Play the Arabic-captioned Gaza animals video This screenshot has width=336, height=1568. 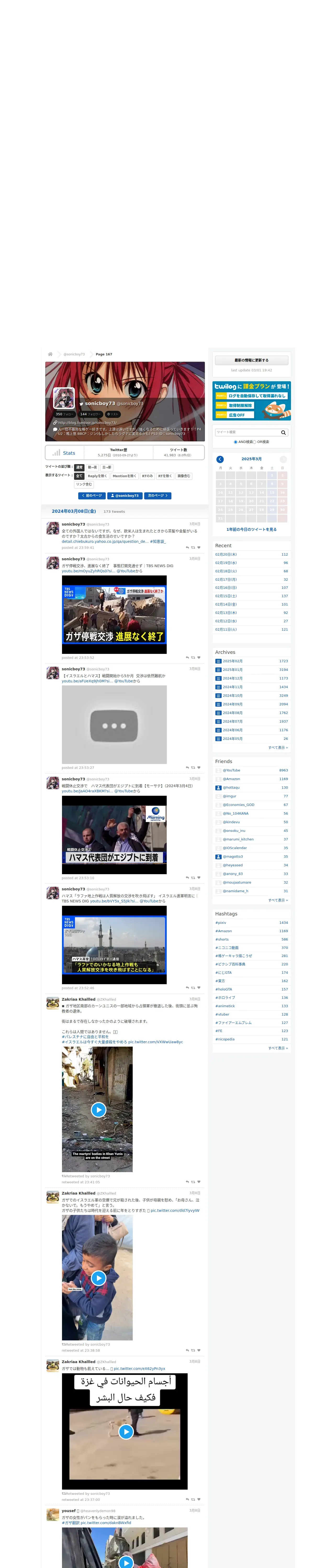click(126, 1431)
